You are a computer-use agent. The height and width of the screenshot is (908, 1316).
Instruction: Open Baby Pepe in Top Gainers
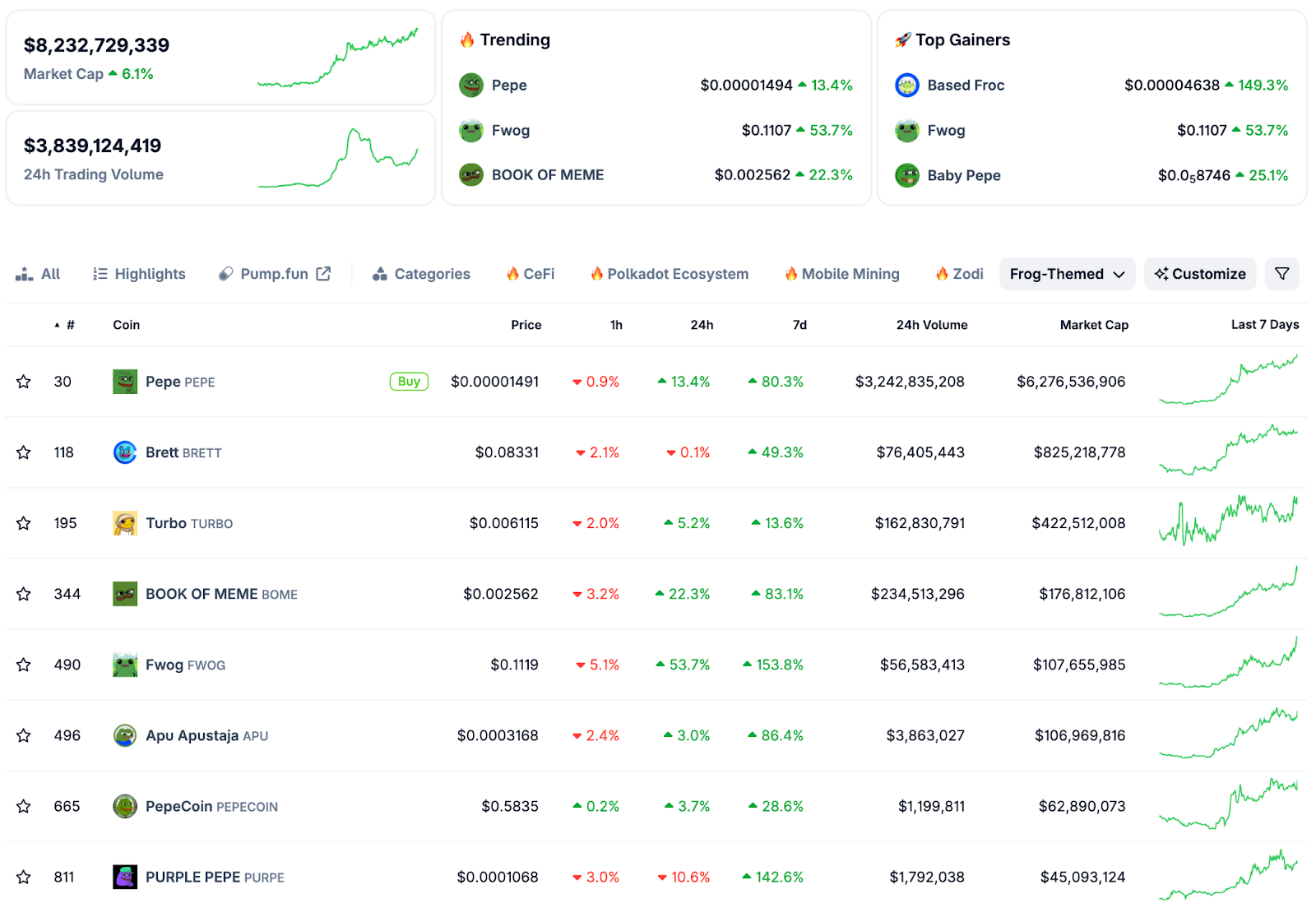(964, 175)
